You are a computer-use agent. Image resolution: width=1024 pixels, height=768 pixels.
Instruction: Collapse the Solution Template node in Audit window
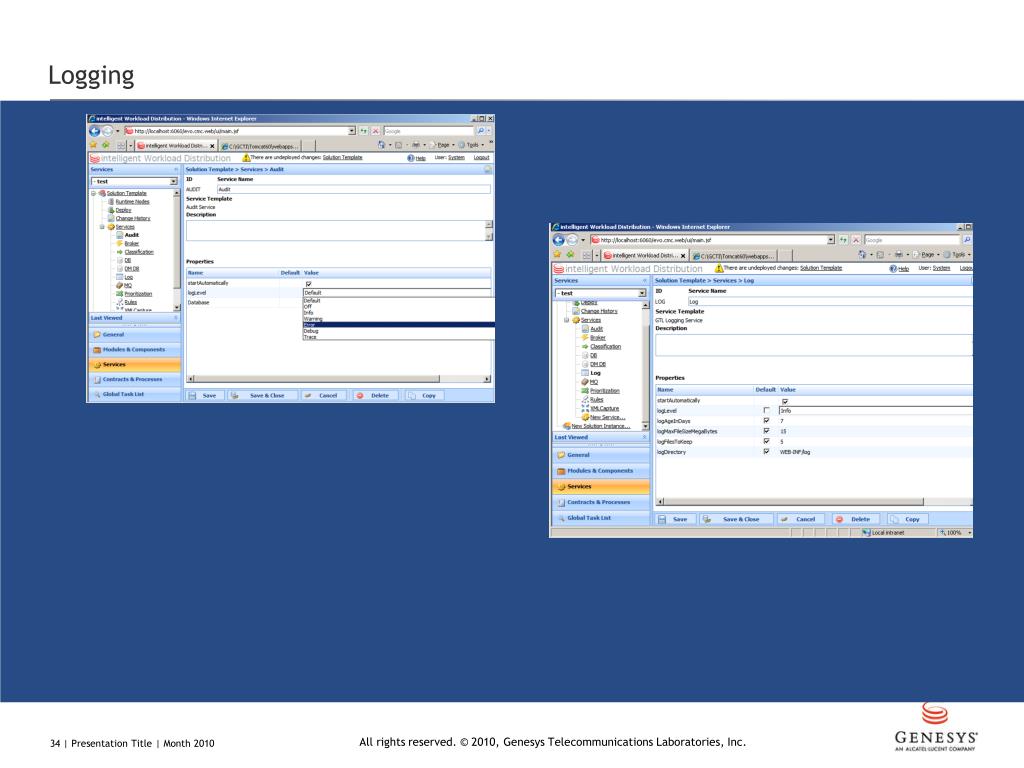[93, 193]
